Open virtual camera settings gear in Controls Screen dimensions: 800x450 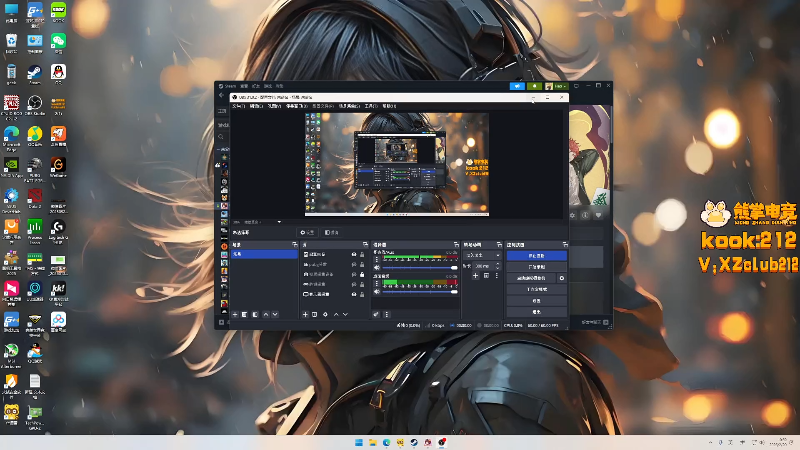tap(562, 278)
